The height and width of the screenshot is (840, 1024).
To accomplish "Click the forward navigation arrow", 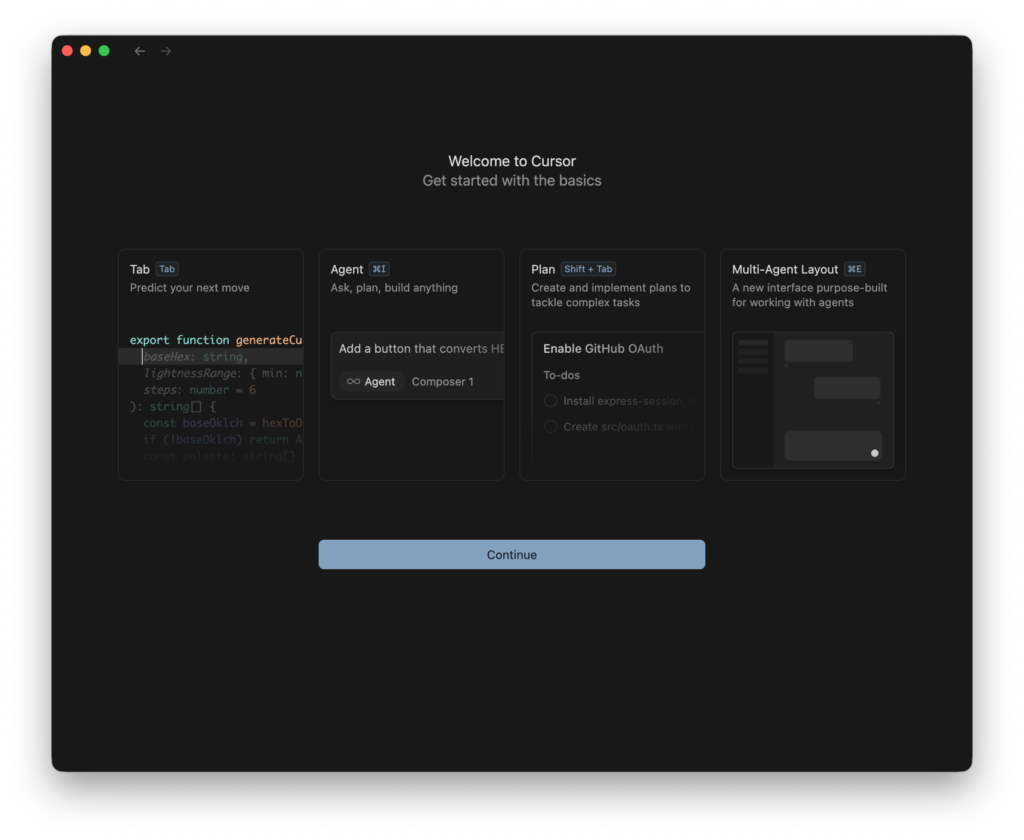I will pos(166,51).
